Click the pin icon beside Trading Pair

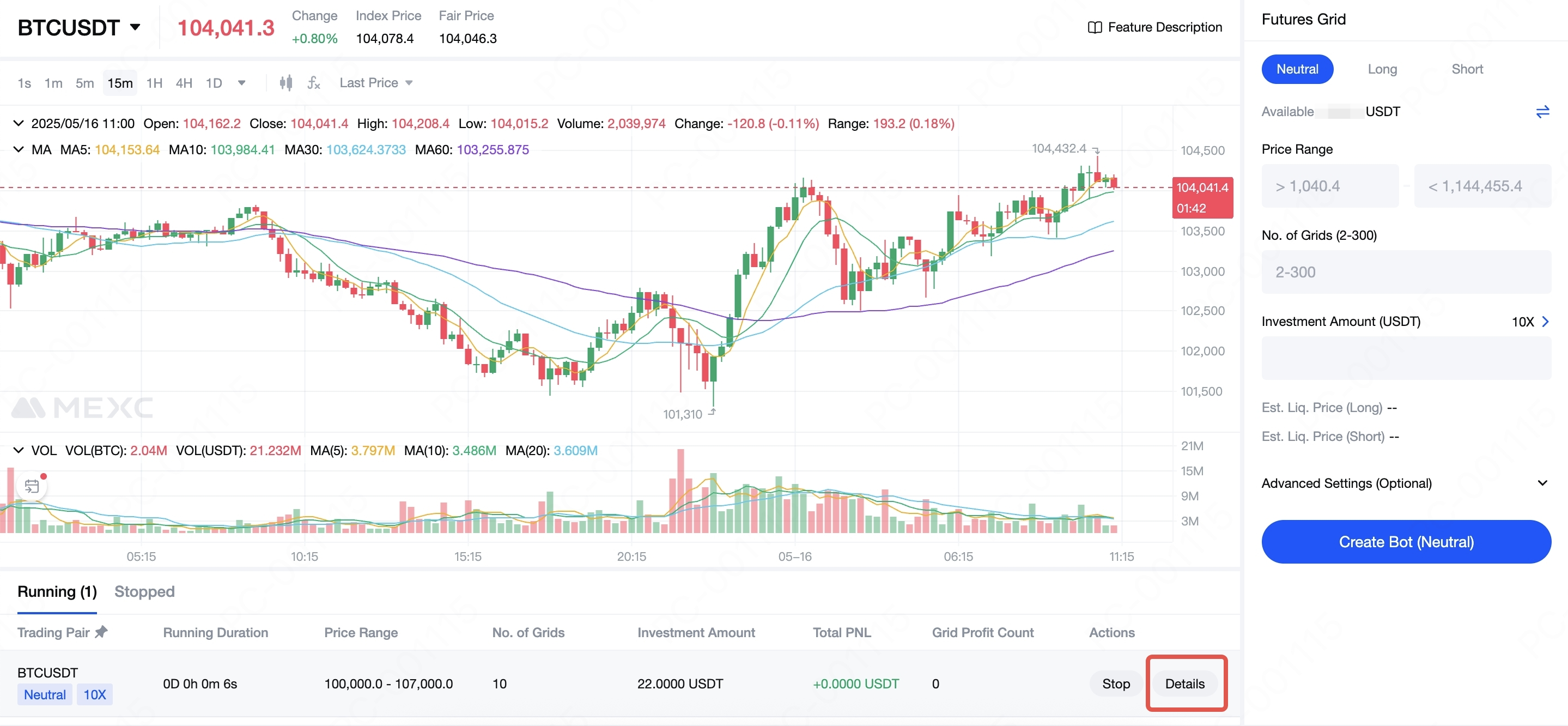pos(102,632)
